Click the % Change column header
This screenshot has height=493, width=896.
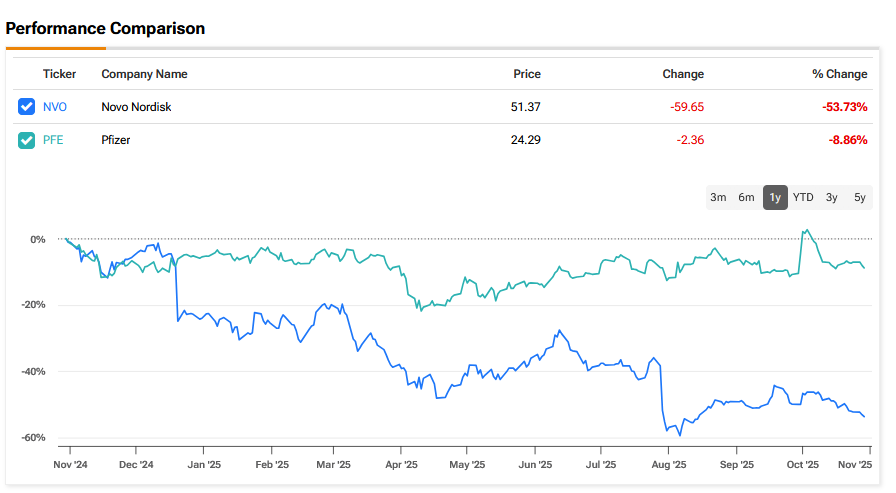[839, 74]
